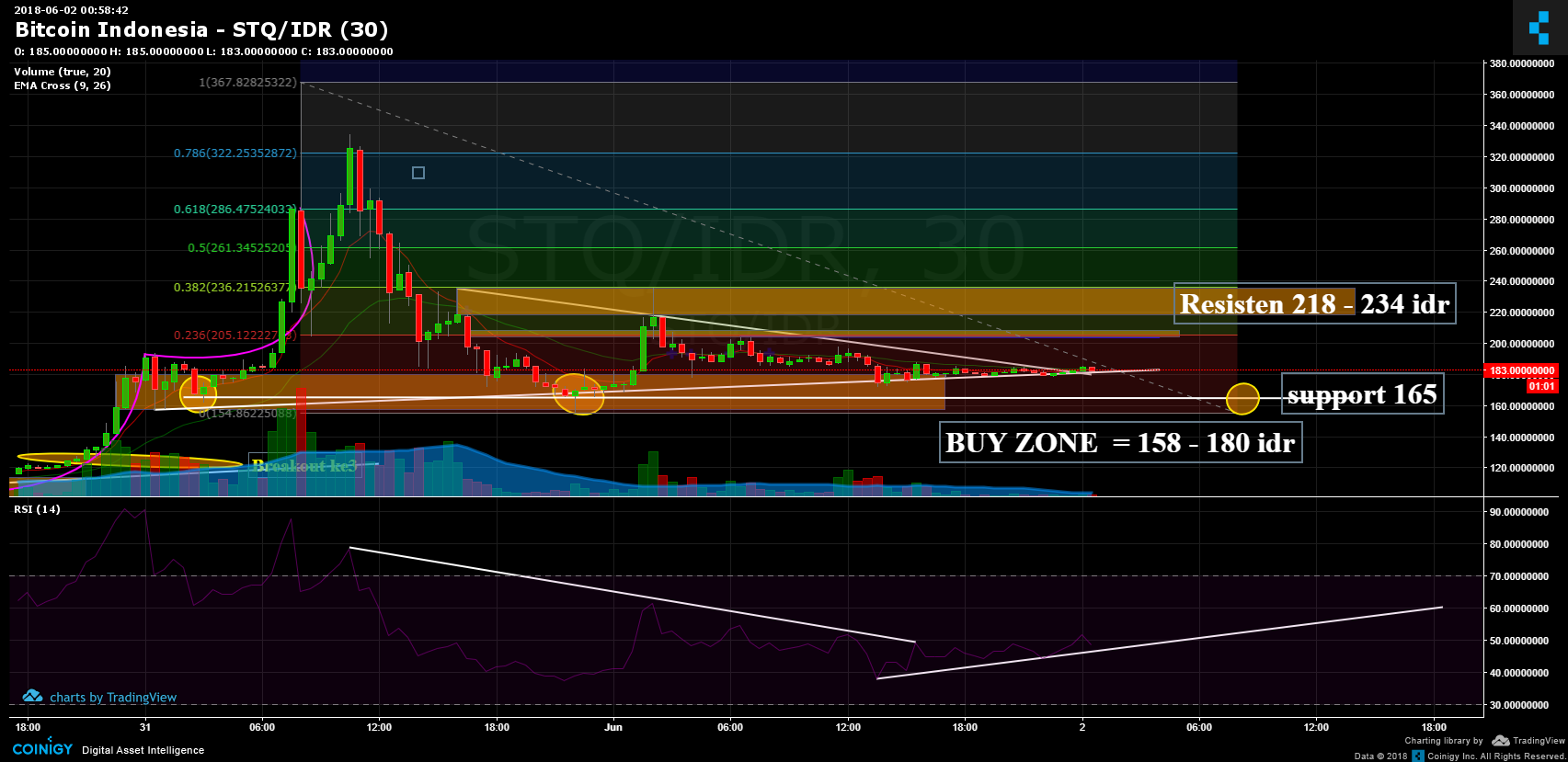Select the 'Resisten 218 - 234 idr' text box

click(1314, 304)
